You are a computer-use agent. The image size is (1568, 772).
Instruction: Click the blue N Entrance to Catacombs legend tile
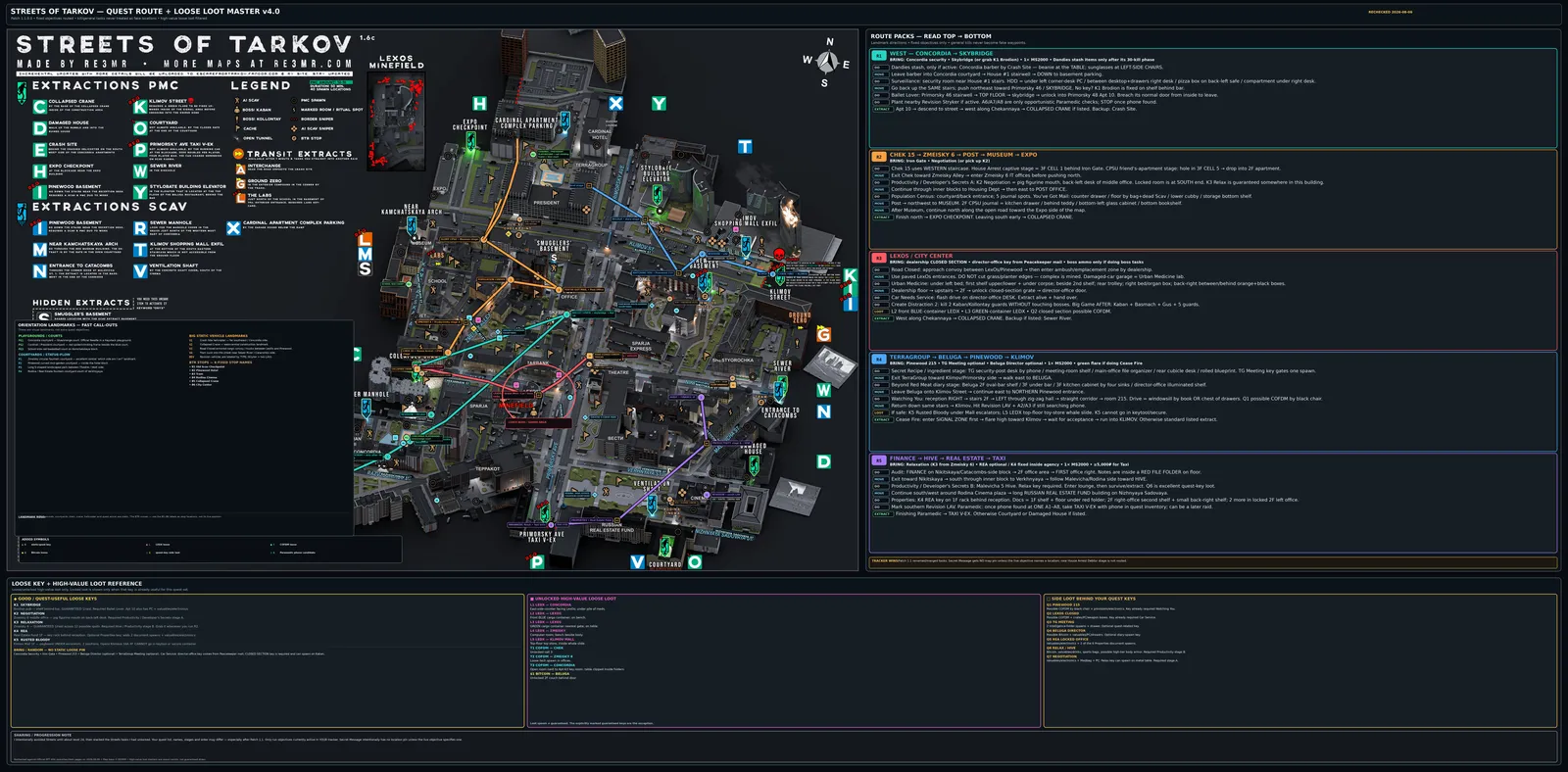(x=39, y=271)
